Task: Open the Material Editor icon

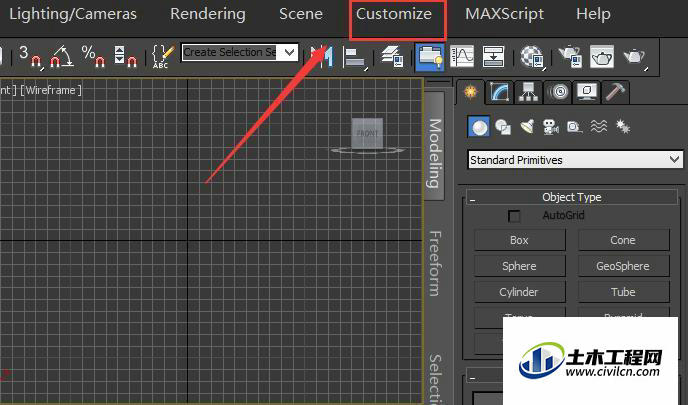Action: [532, 57]
